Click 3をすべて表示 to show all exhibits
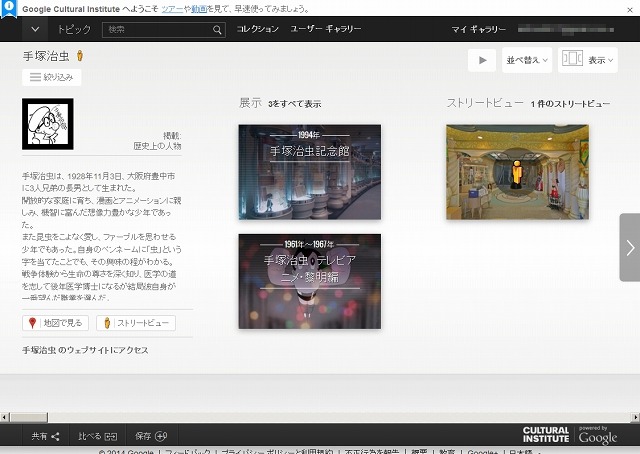This screenshot has width=640, height=454. click(x=295, y=104)
